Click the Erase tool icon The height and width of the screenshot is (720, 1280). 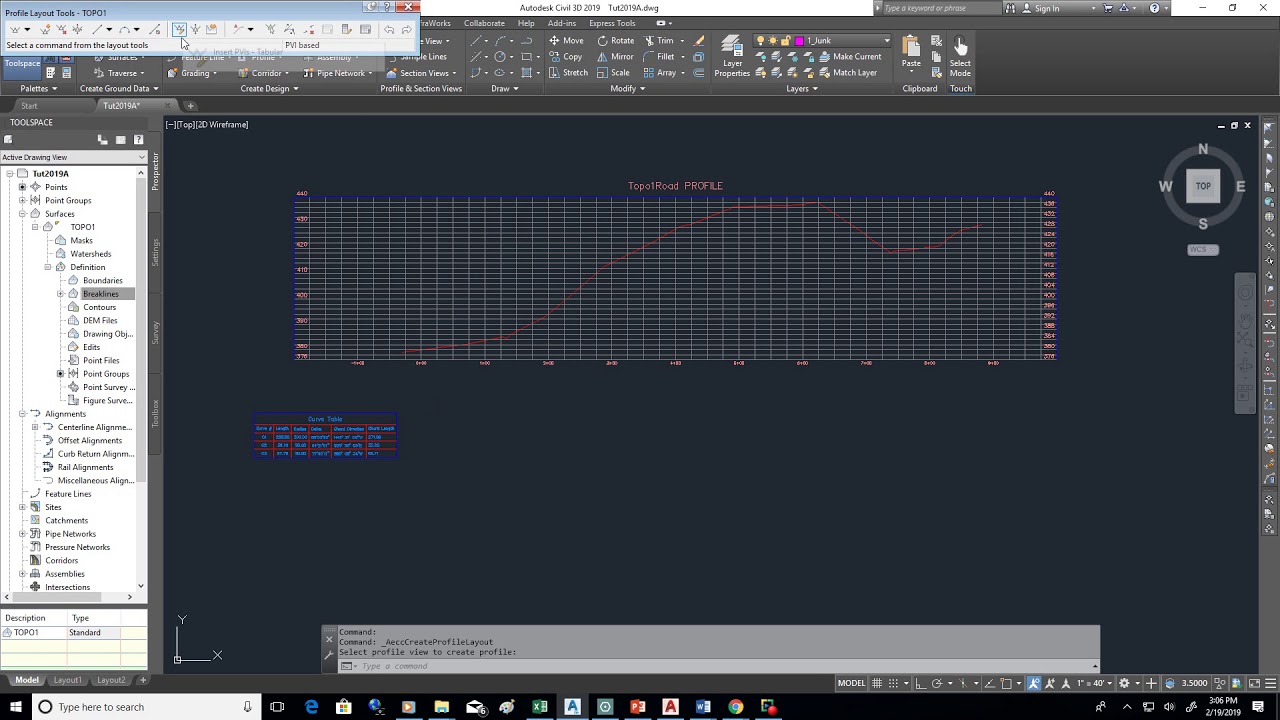click(x=699, y=41)
